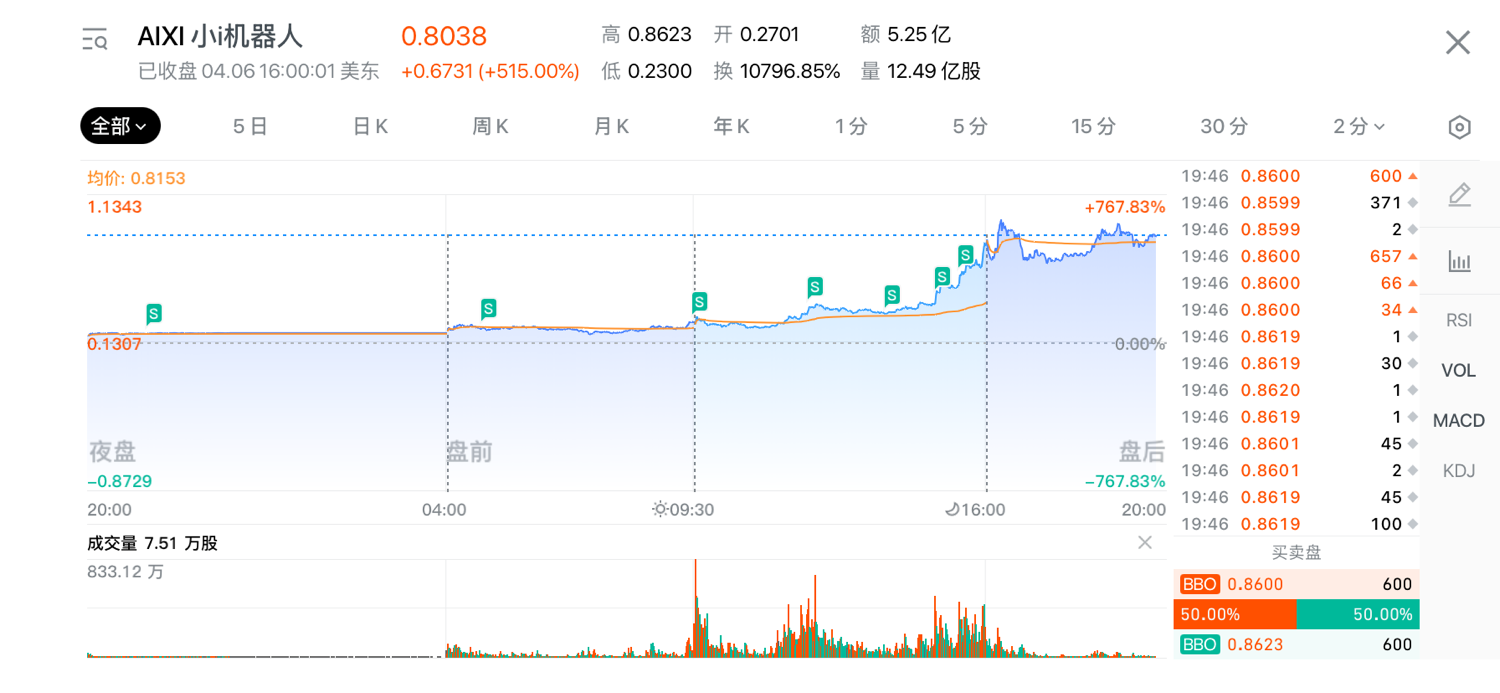This screenshot has height=693, width=1500.
Task: Toggle the VOL indicator
Action: point(1459,370)
